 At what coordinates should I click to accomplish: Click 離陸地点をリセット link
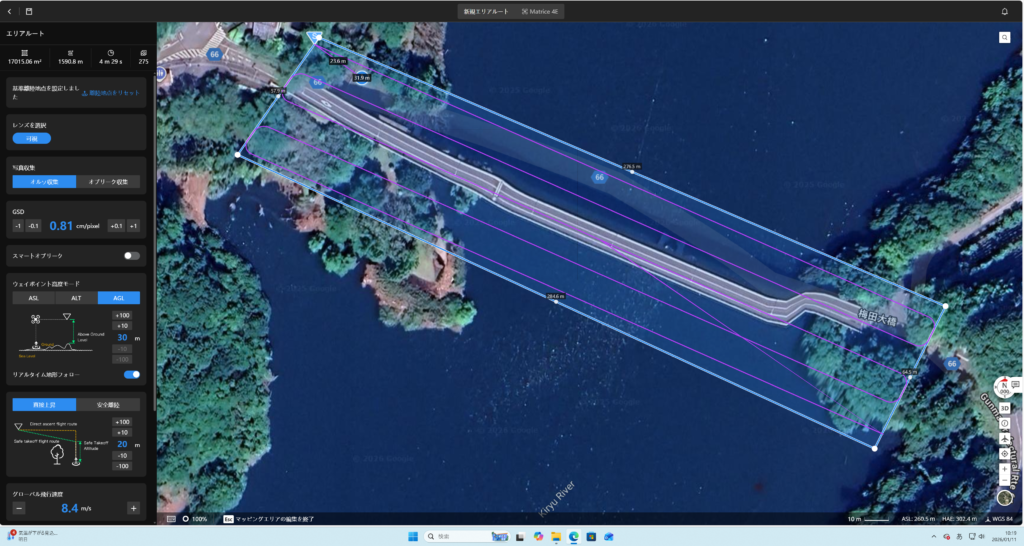[112, 92]
